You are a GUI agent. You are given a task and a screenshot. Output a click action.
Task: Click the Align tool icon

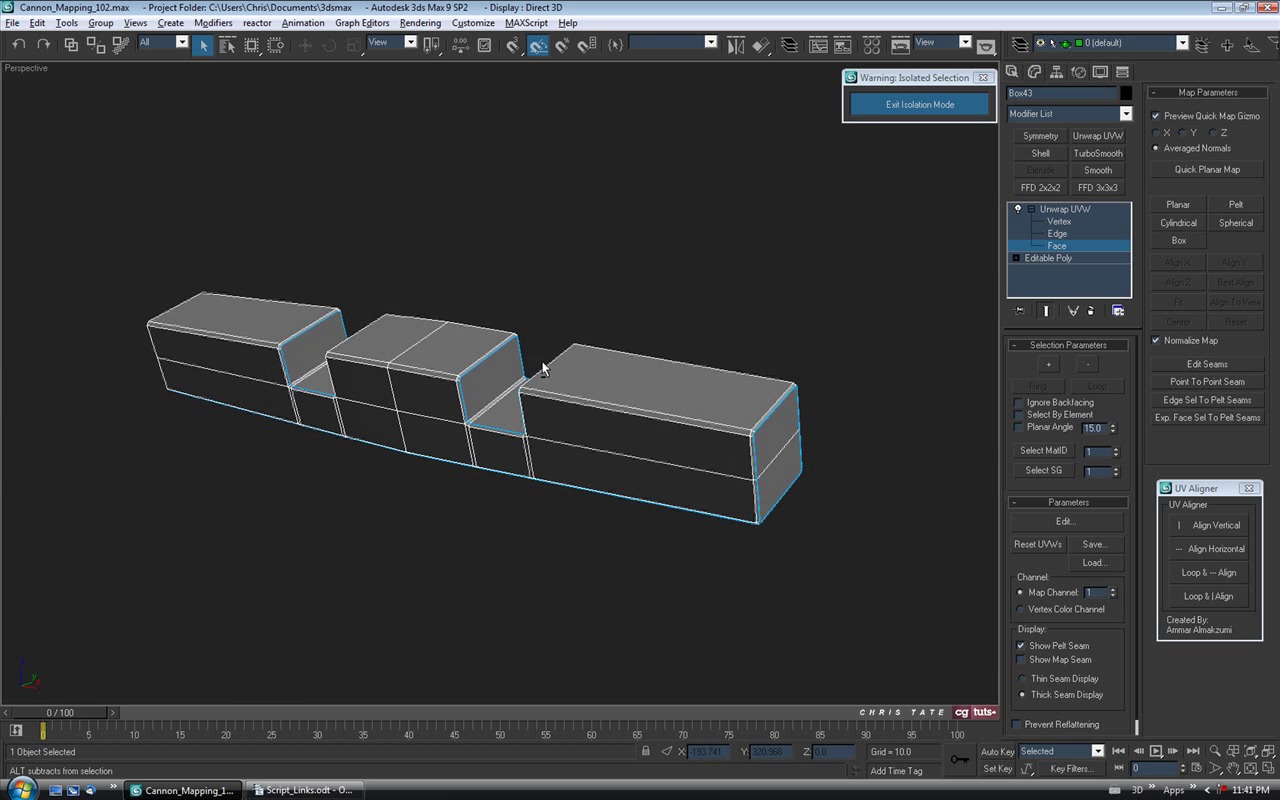pyautogui.click(x=761, y=44)
